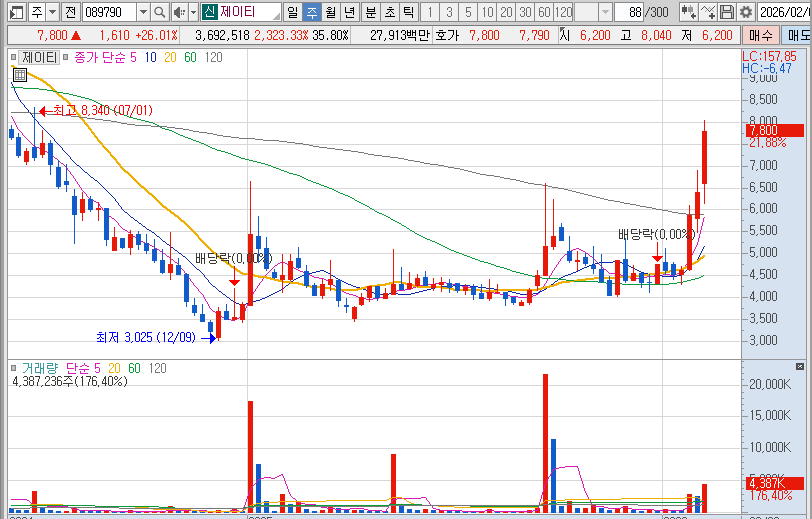The width and height of the screenshot is (812, 519).
Task: Click the red 4,387K volume axis tag
Action: click(x=775, y=483)
